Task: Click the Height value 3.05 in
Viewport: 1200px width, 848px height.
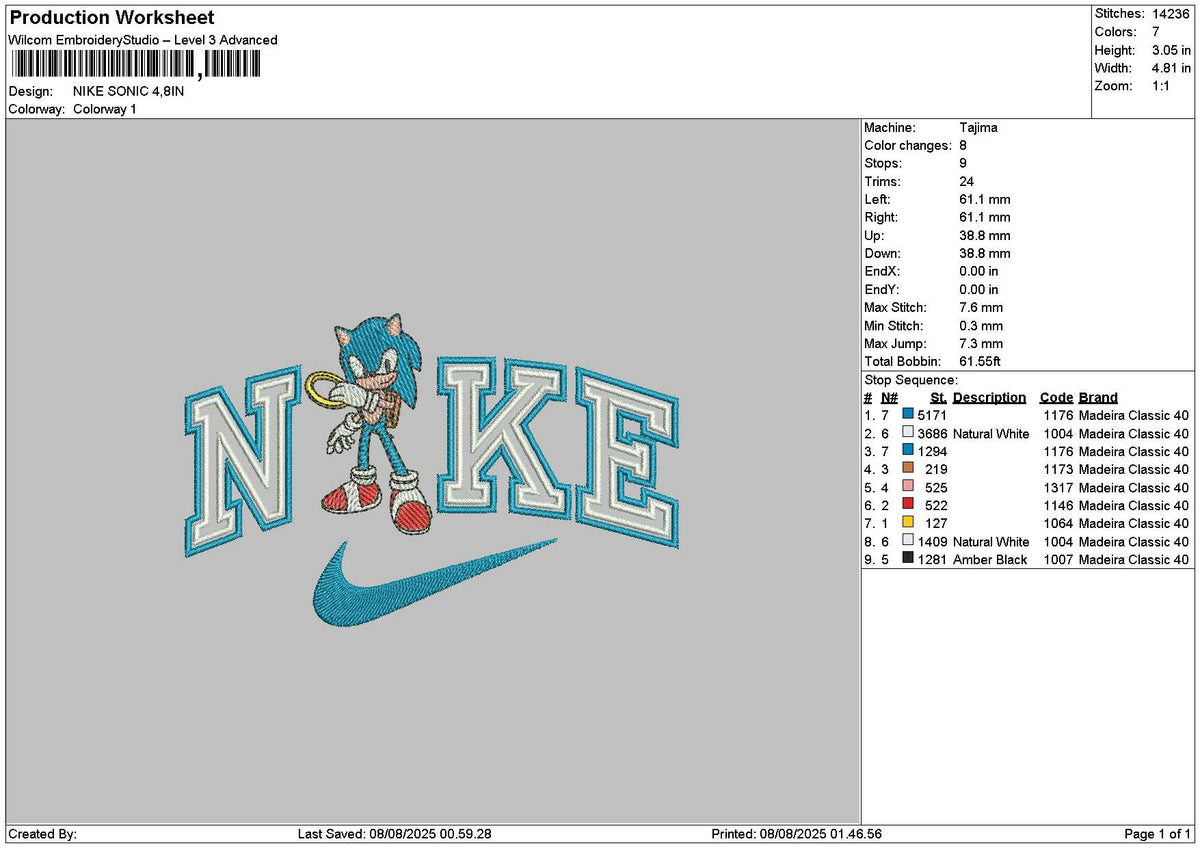Action: tap(1172, 50)
